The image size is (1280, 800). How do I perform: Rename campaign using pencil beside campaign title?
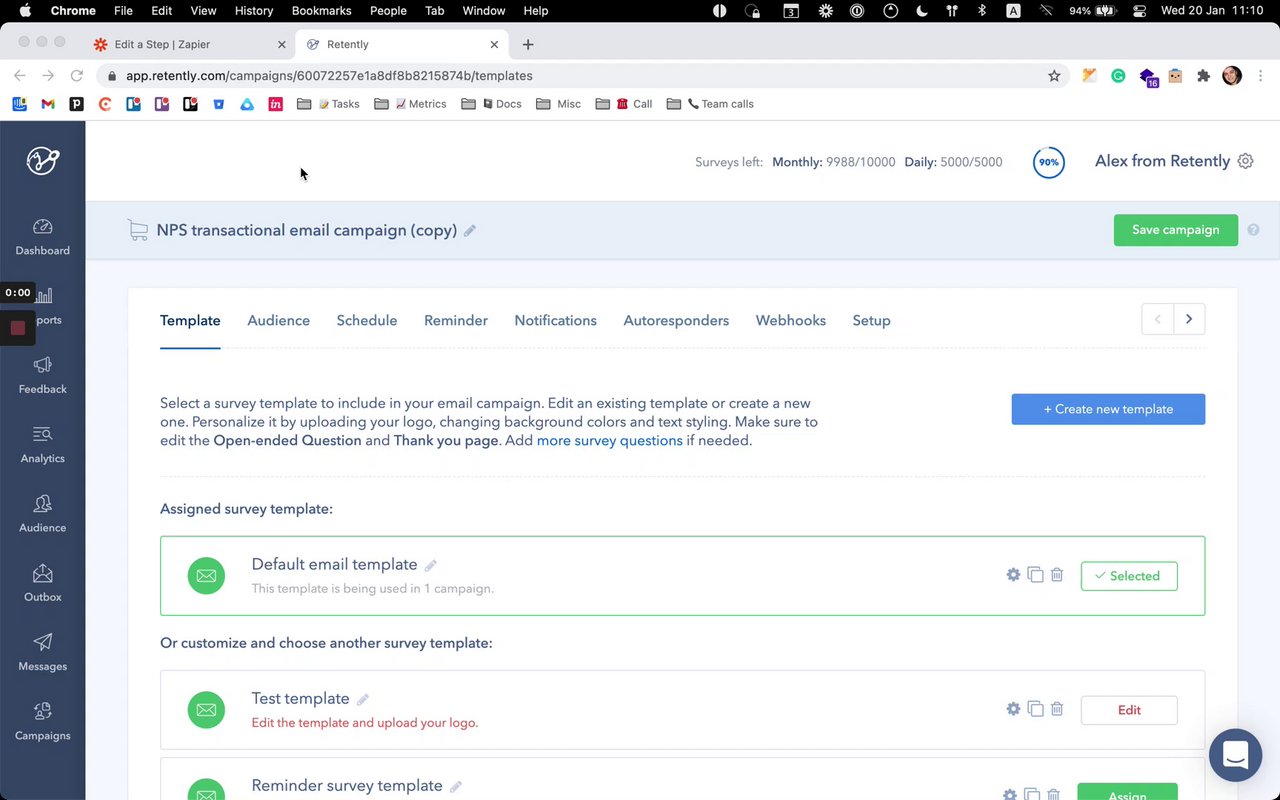click(x=470, y=231)
